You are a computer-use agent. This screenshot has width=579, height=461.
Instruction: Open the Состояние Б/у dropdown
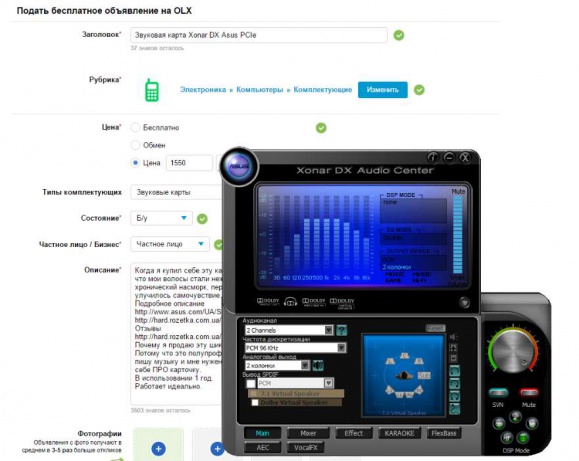pos(161,218)
